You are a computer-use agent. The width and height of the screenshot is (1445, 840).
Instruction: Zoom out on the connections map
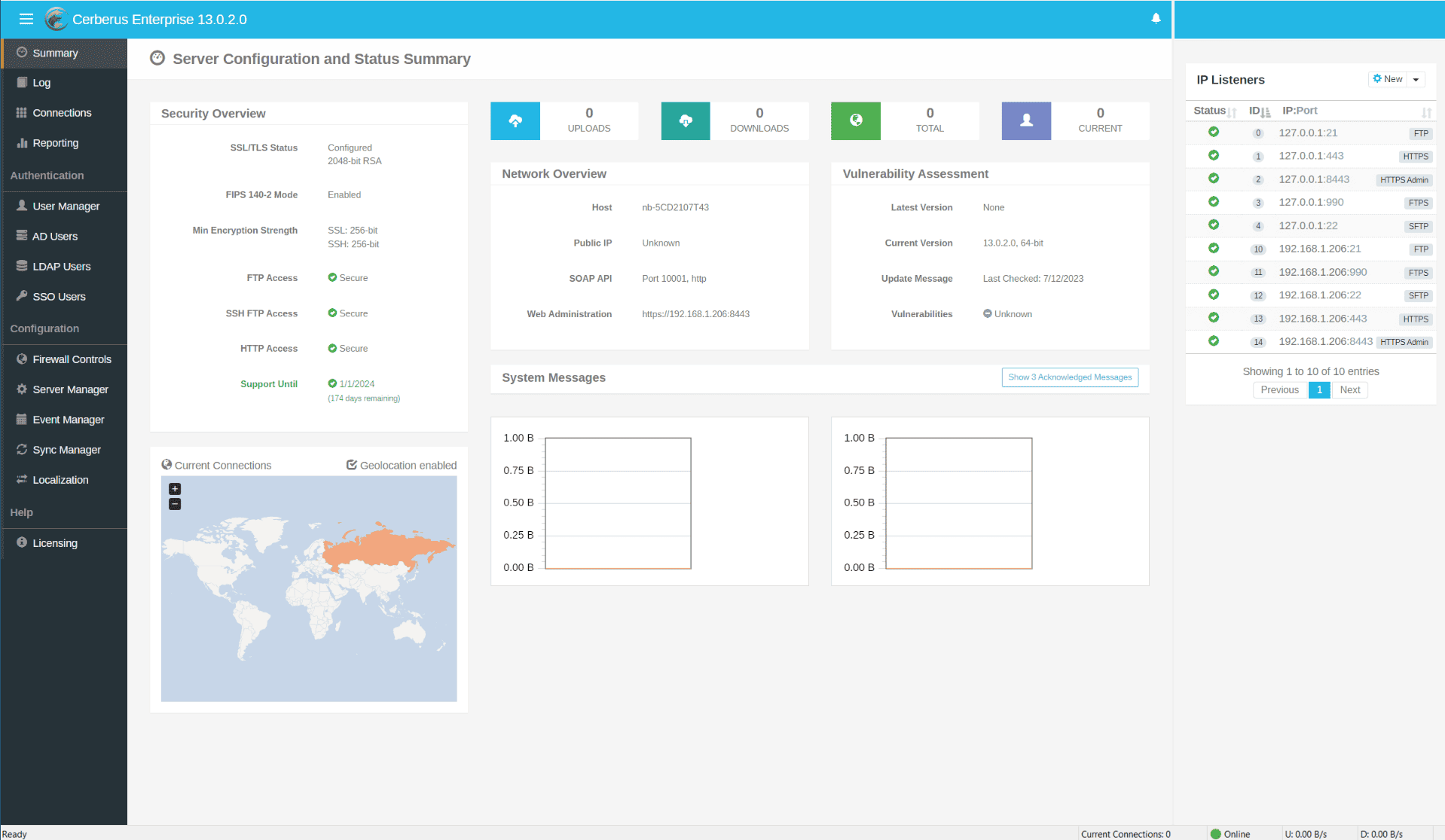(175, 504)
